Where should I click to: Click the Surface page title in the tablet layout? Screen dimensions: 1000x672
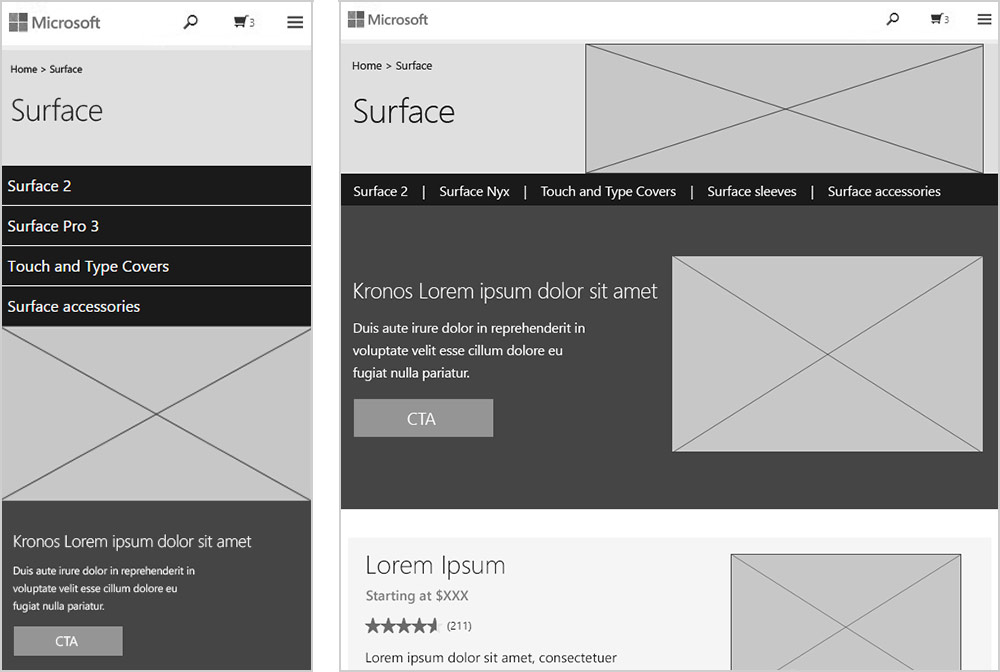[x=404, y=112]
